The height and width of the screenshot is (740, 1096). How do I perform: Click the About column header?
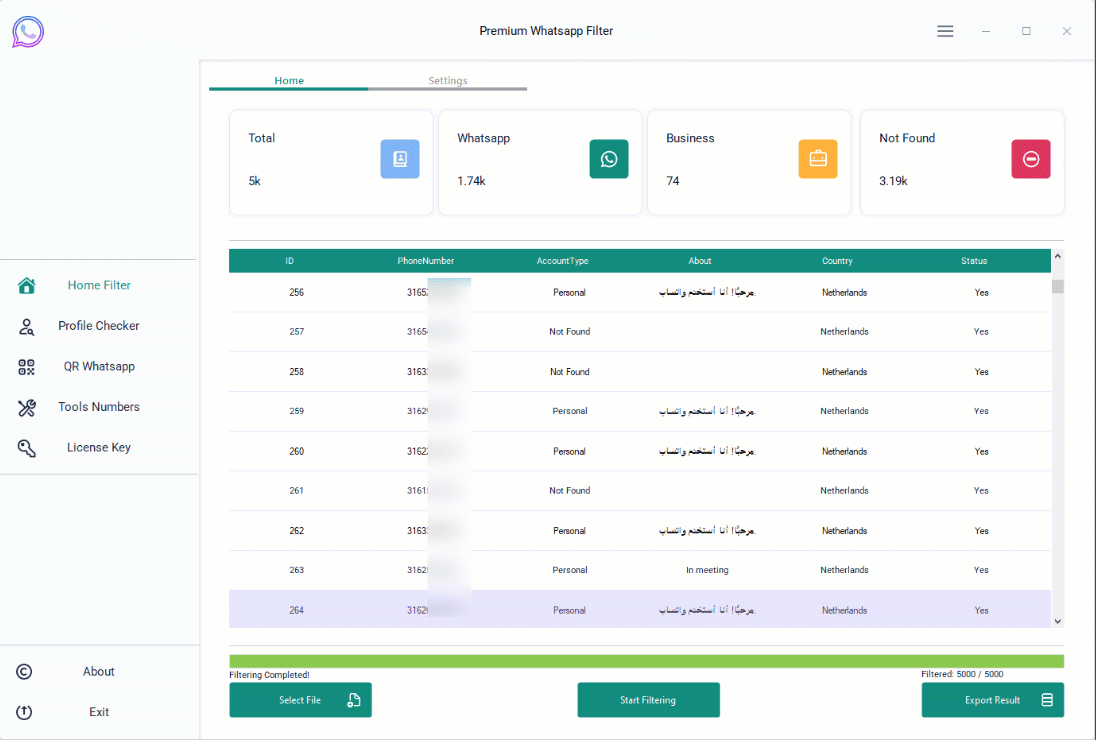coord(700,261)
